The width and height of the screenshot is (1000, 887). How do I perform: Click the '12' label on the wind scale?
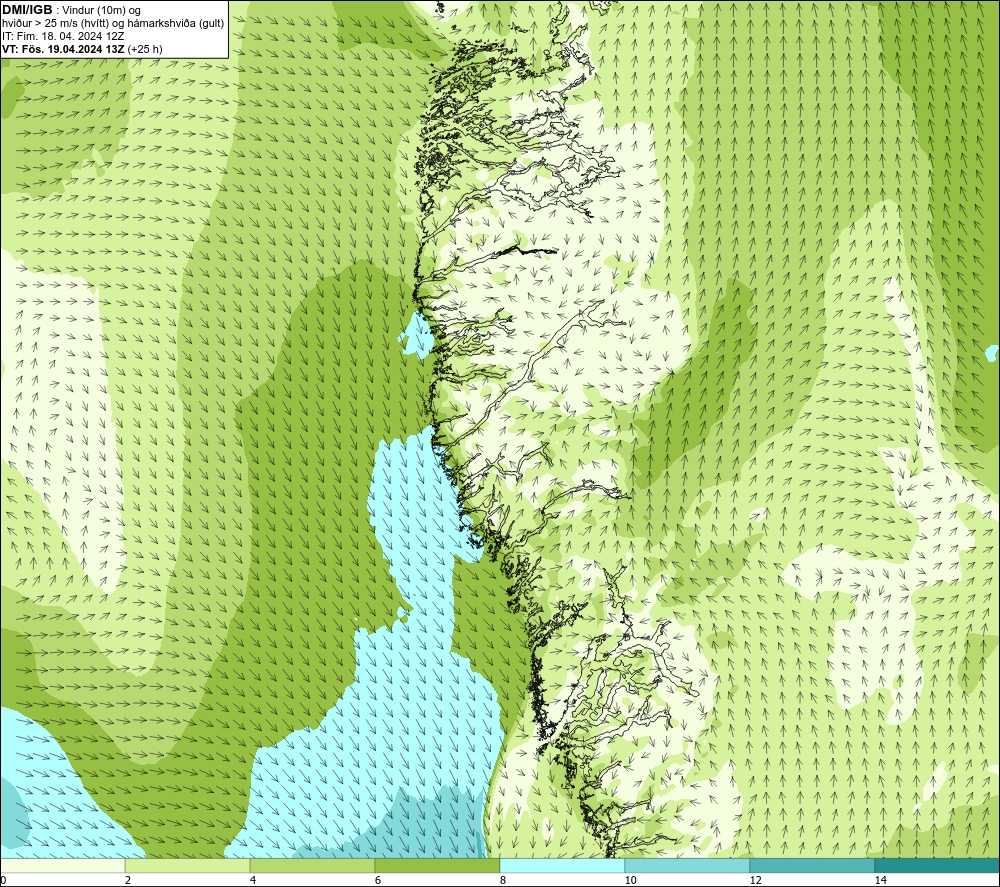(x=755, y=881)
